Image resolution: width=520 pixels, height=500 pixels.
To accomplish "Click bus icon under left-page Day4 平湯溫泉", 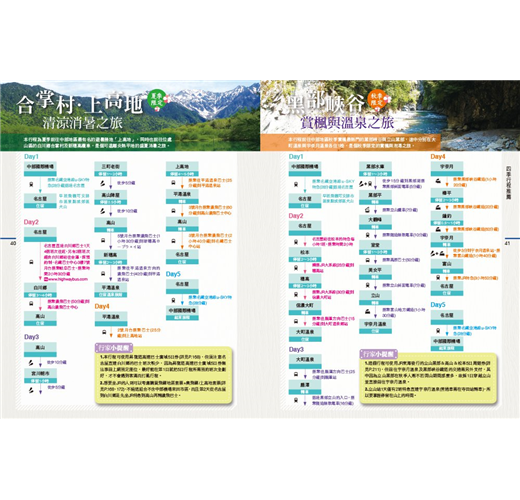I will pos(104,332).
